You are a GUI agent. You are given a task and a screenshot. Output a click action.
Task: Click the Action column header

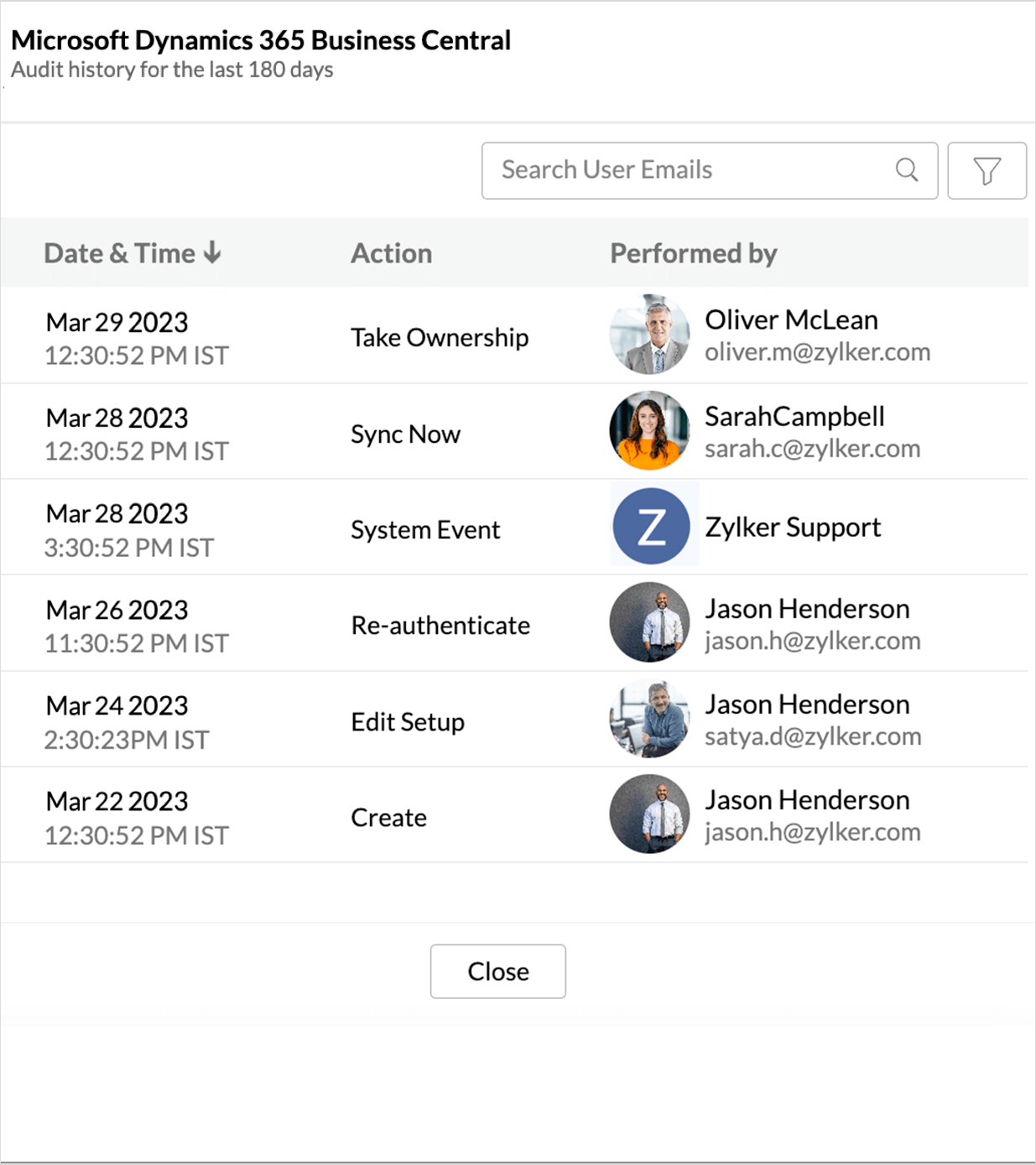pos(391,253)
